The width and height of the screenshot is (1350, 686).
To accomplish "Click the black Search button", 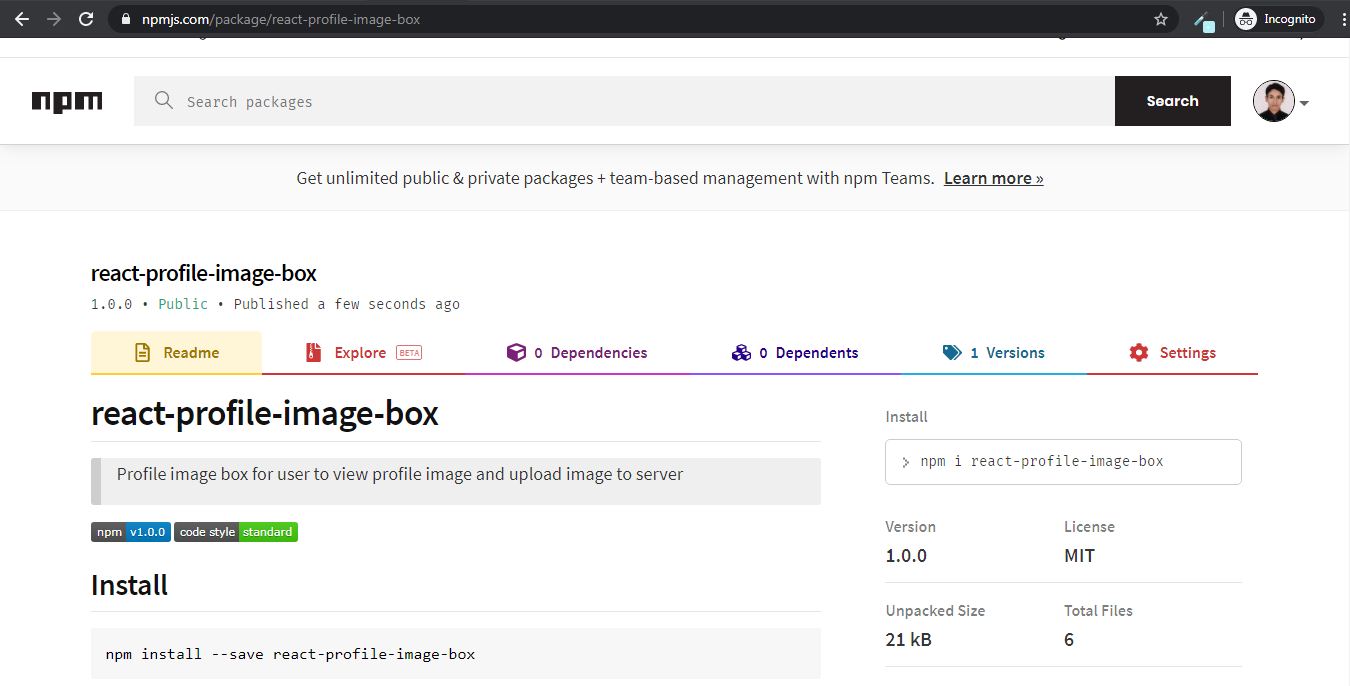I will 1172,101.
